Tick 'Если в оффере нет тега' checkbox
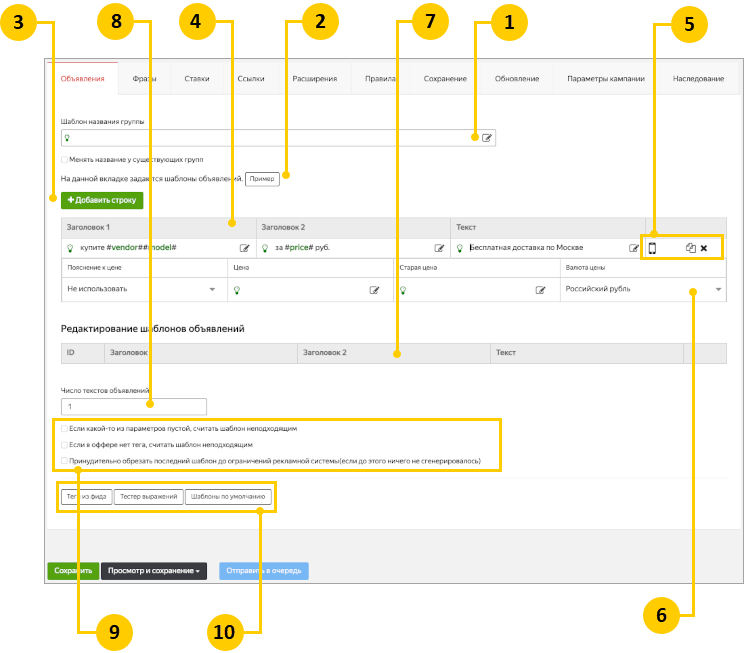Screen dimensions: 744x653 (65, 444)
